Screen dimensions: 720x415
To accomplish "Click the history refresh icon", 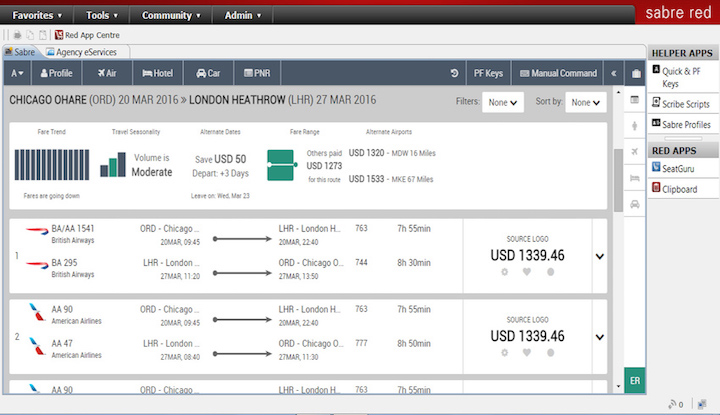I will click(454, 73).
